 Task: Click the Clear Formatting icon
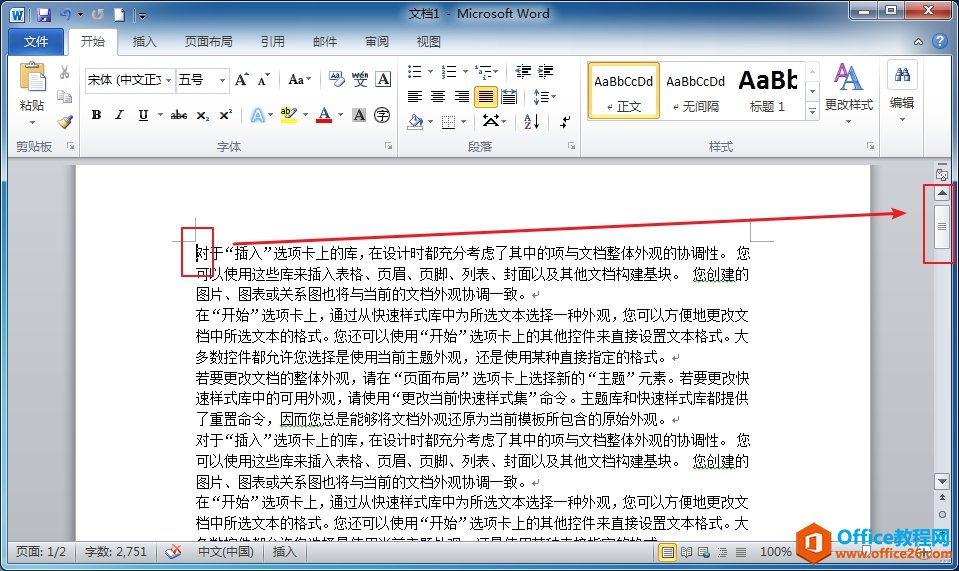[336, 79]
